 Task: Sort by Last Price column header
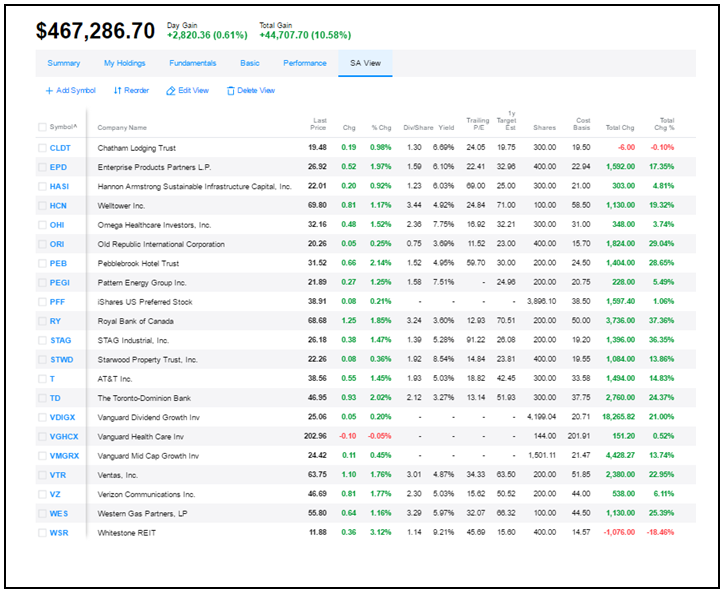tap(319, 124)
